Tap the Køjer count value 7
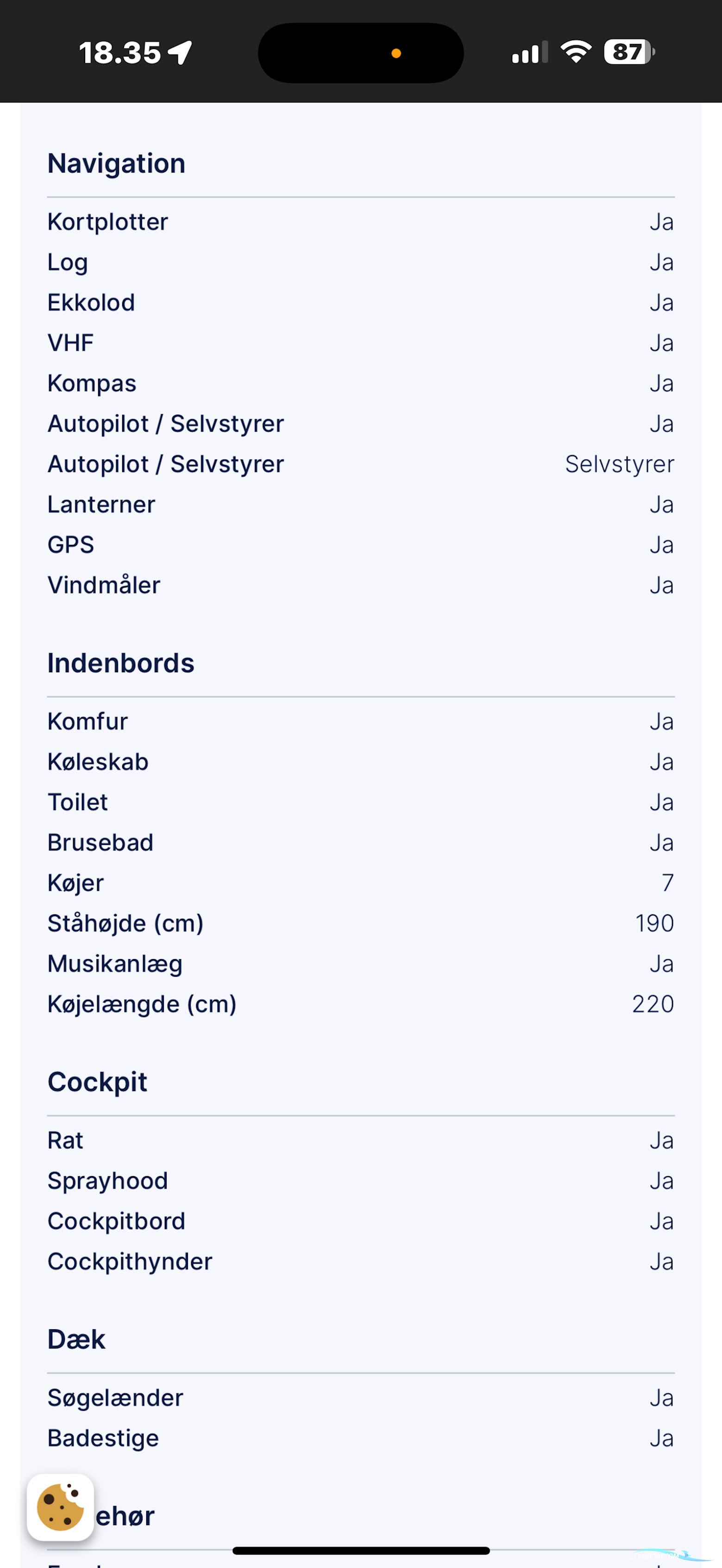722x1568 pixels. (x=667, y=883)
